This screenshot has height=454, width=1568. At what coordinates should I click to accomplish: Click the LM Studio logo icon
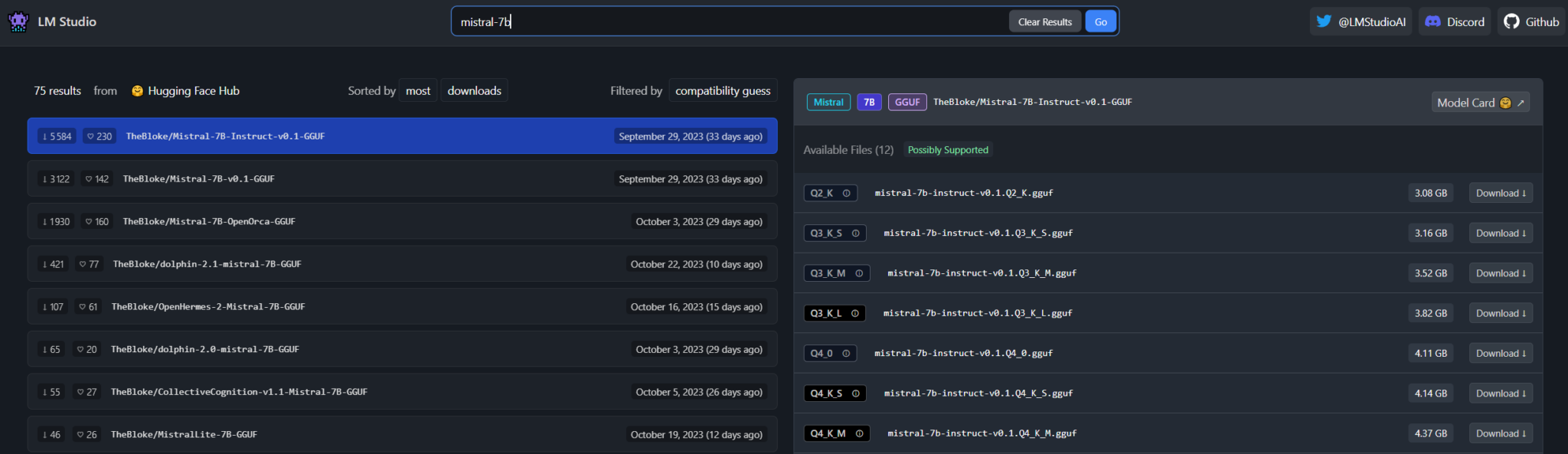18,21
